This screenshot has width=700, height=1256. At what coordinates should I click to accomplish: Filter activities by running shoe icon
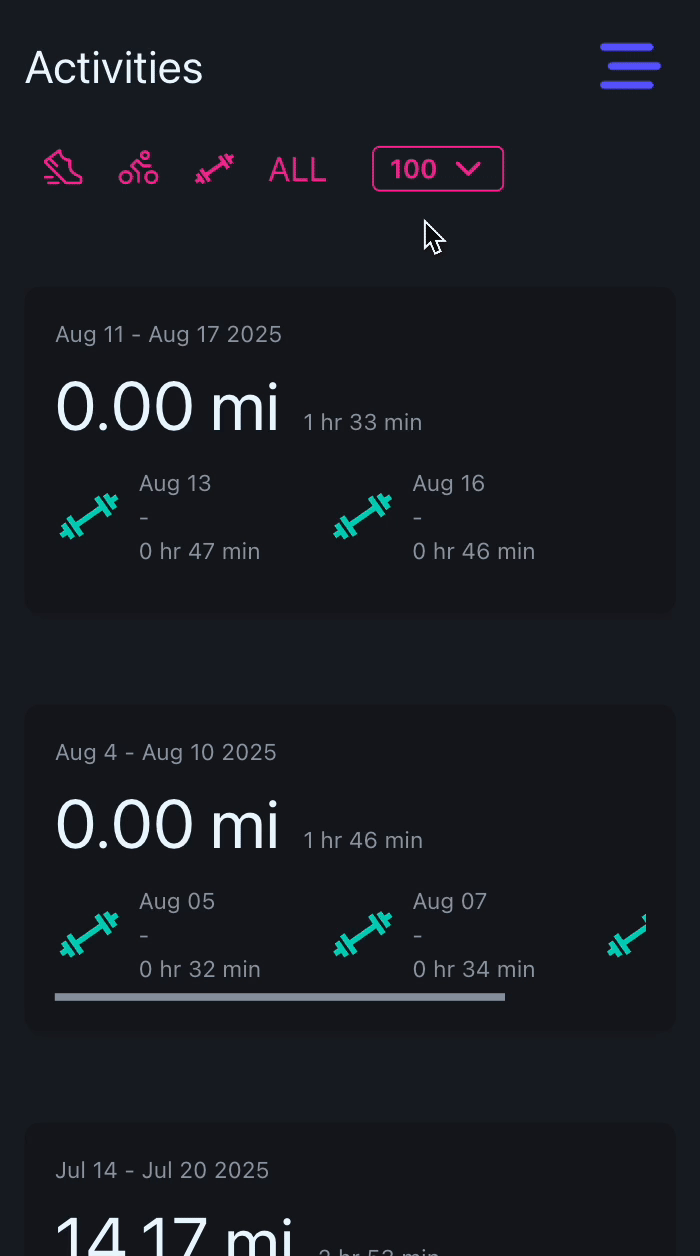pyautogui.click(x=63, y=168)
